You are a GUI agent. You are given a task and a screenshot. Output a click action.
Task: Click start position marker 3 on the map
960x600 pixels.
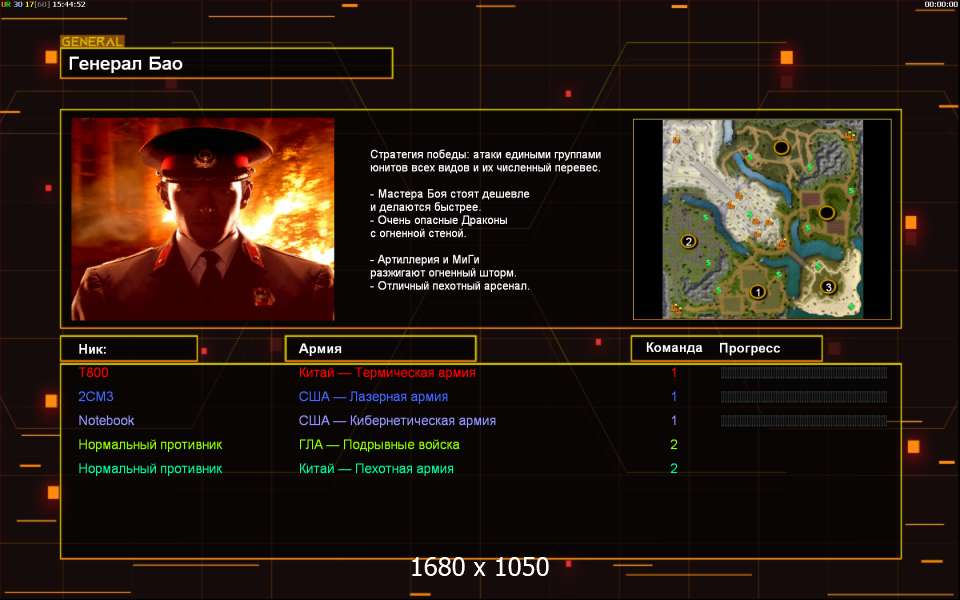(828, 287)
